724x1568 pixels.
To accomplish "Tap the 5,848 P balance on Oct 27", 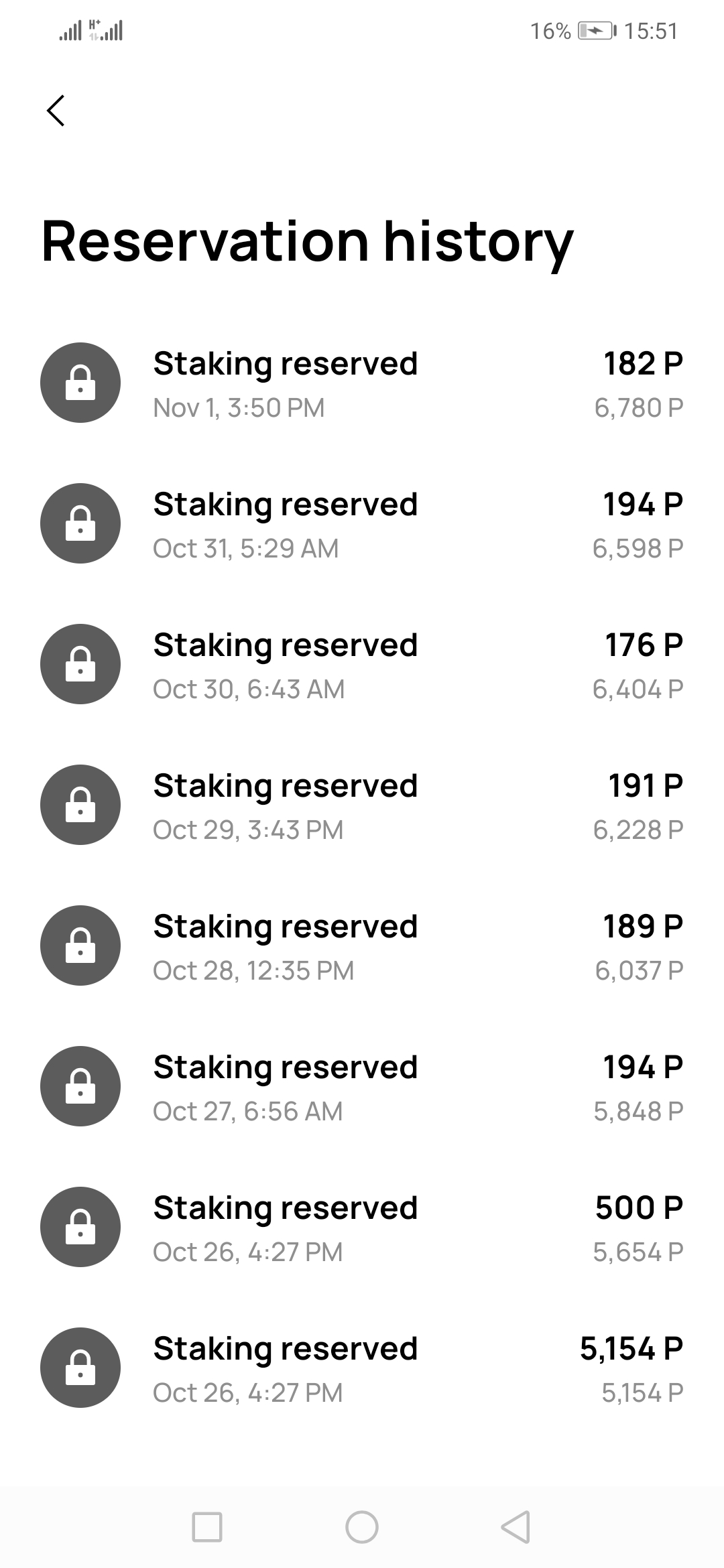I will coord(638,1112).
